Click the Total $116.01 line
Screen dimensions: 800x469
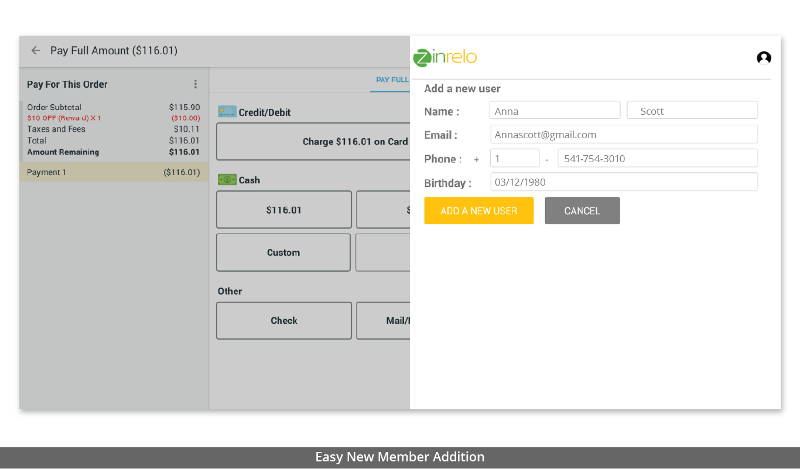[x=114, y=140]
